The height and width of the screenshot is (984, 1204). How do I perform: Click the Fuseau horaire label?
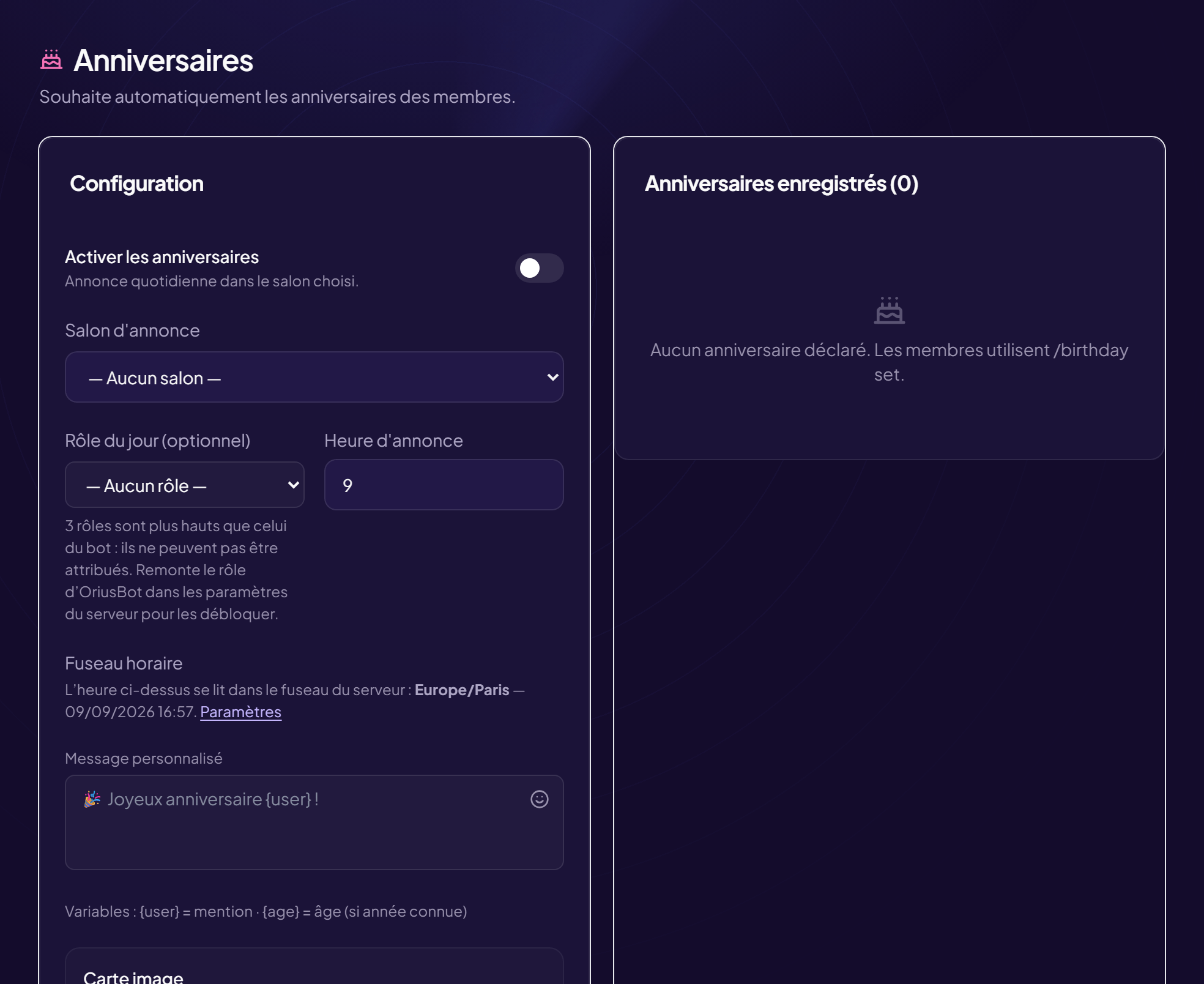pyautogui.click(x=124, y=663)
